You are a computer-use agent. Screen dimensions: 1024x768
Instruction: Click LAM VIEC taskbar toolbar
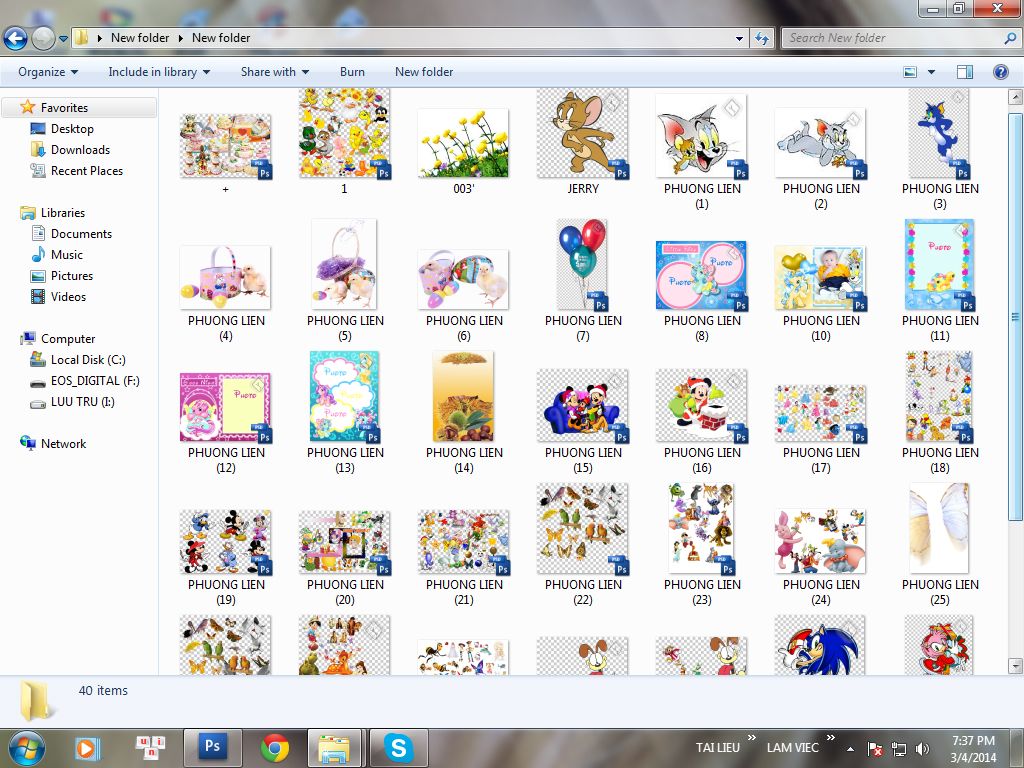click(792, 748)
